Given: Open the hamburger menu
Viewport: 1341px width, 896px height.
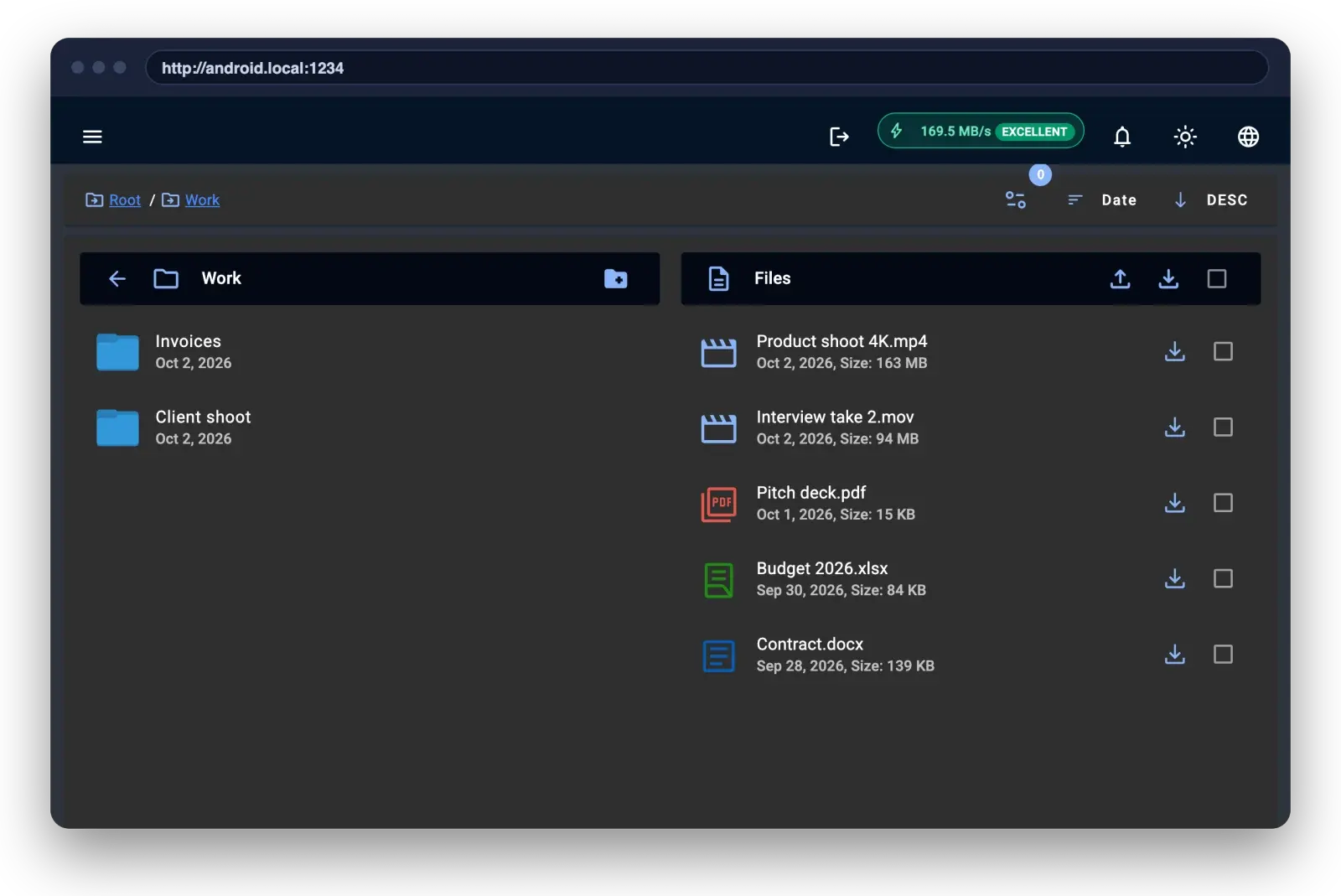Looking at the screenshot, I should (x=92, y=137).
